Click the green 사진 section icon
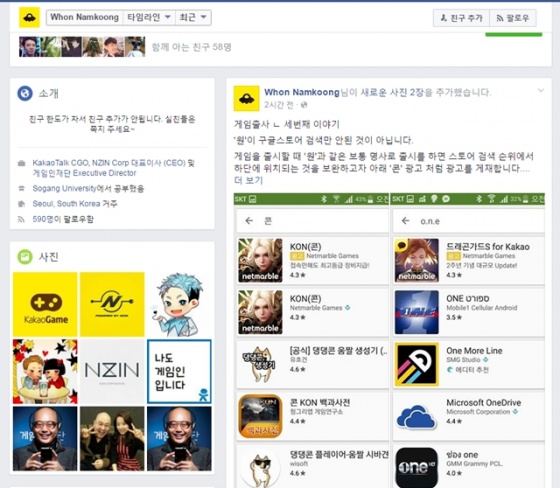The width and height of the screenshot is (560, 488). tap(25, 257)
